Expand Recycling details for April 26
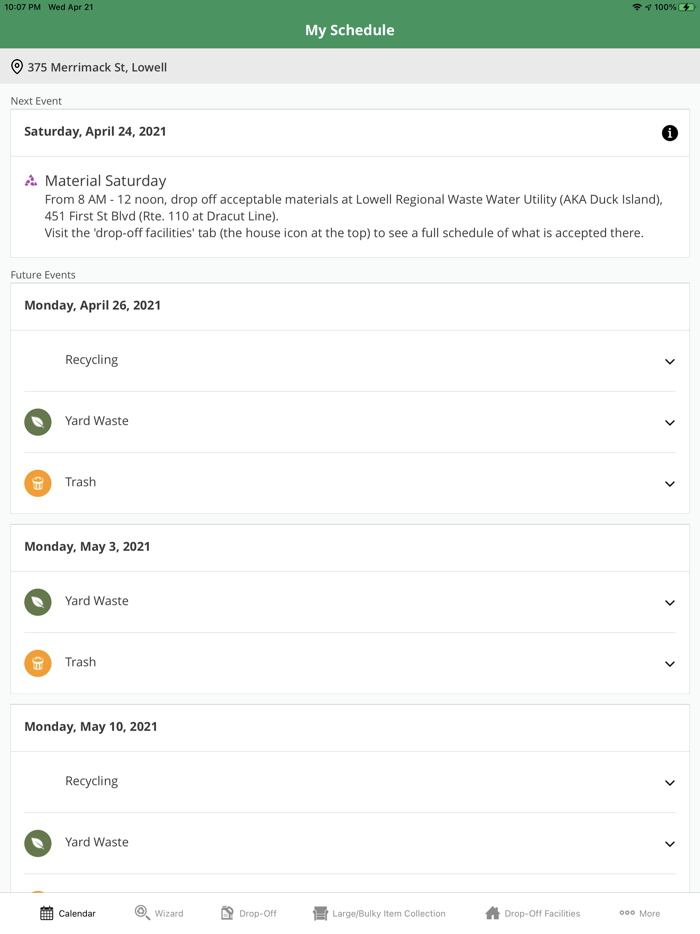The width and height of the screenshot is (700, 934). (x=670, y=361)
